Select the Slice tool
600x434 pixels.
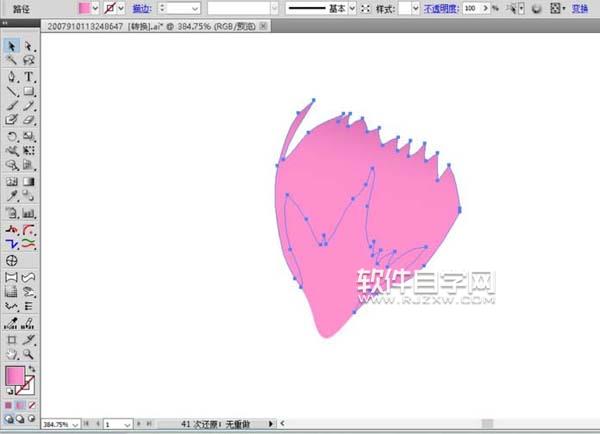(x=28, y=339)
